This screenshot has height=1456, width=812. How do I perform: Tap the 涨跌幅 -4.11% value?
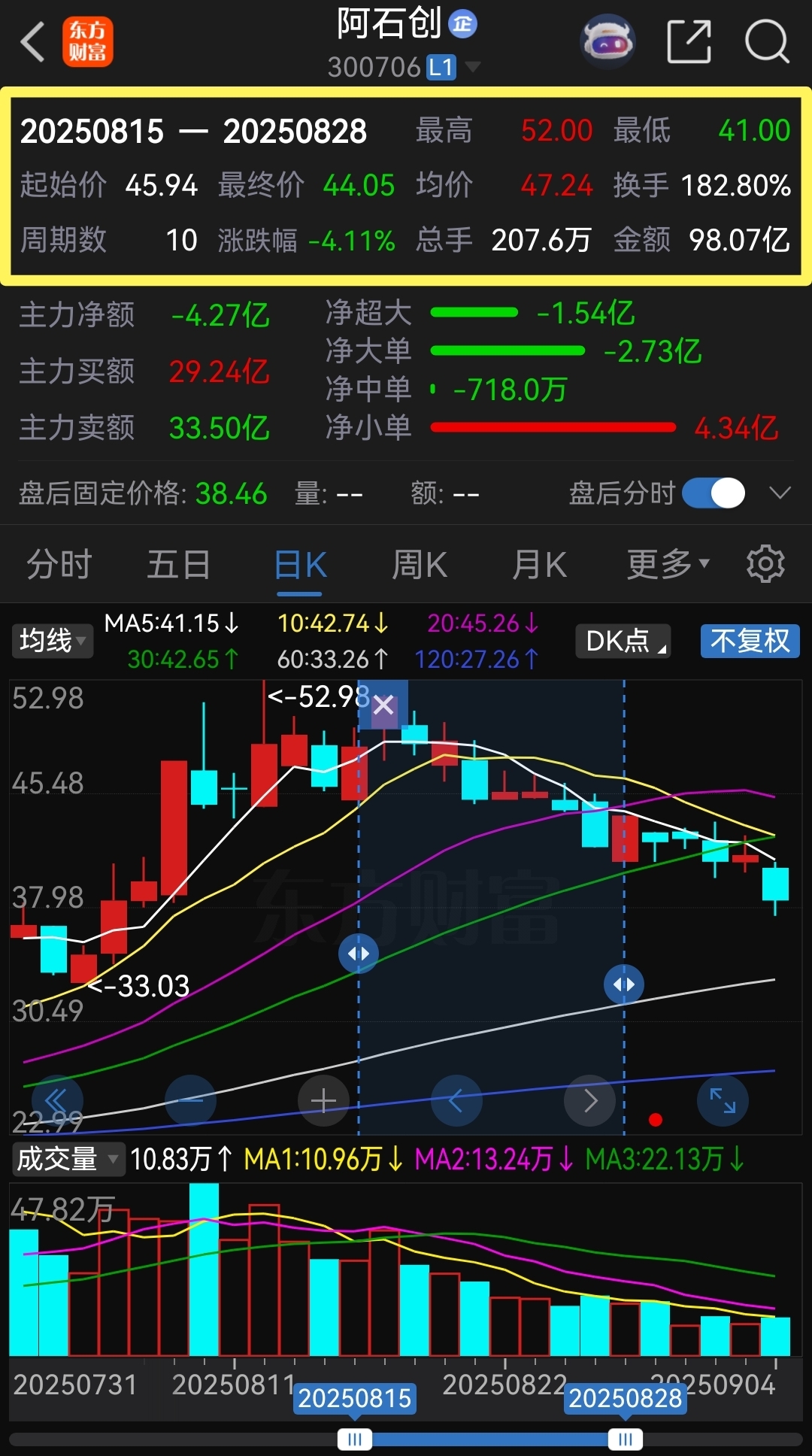[352, 241]
